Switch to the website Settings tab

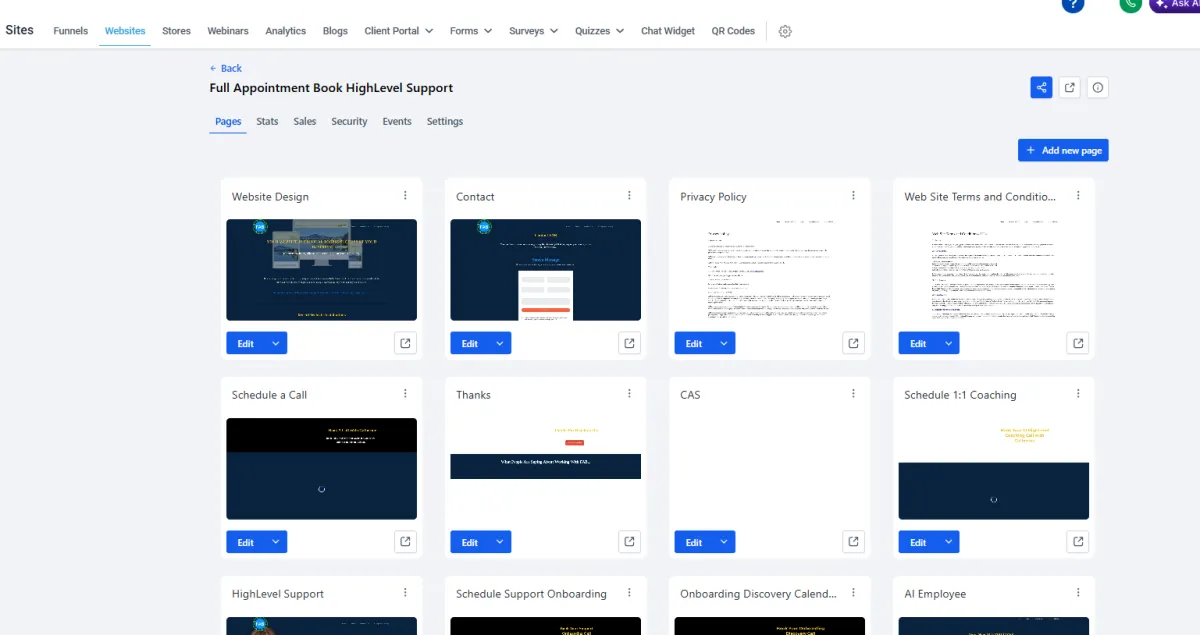[x=445, y=121]
